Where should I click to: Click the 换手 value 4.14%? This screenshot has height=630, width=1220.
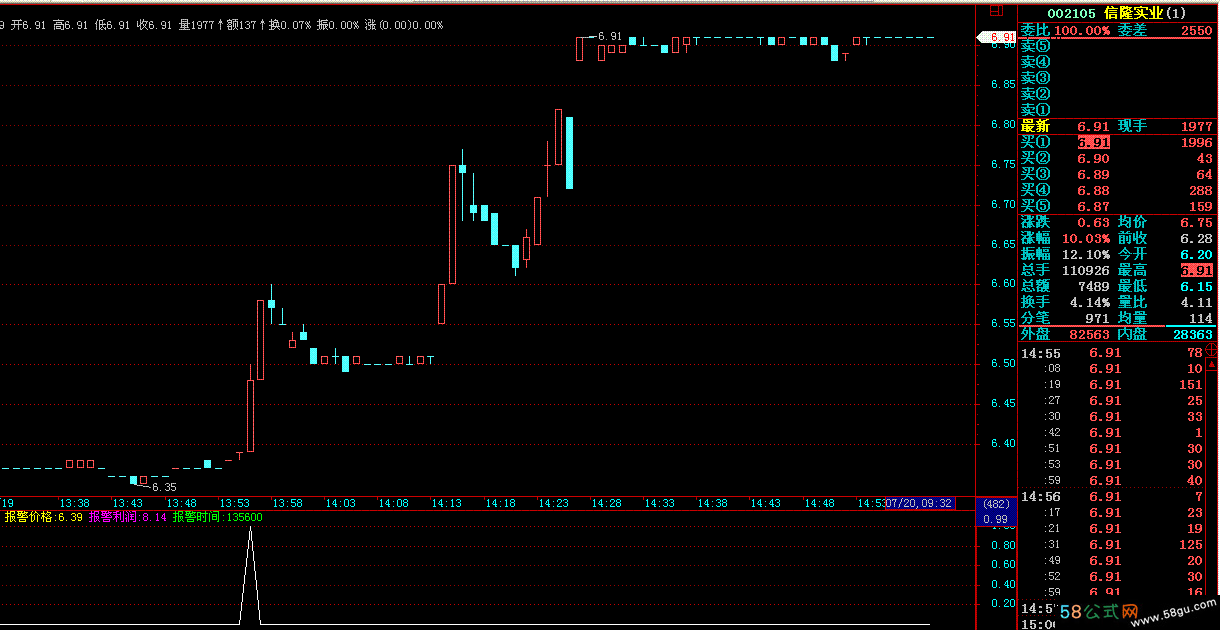[x=1089, y=302]
